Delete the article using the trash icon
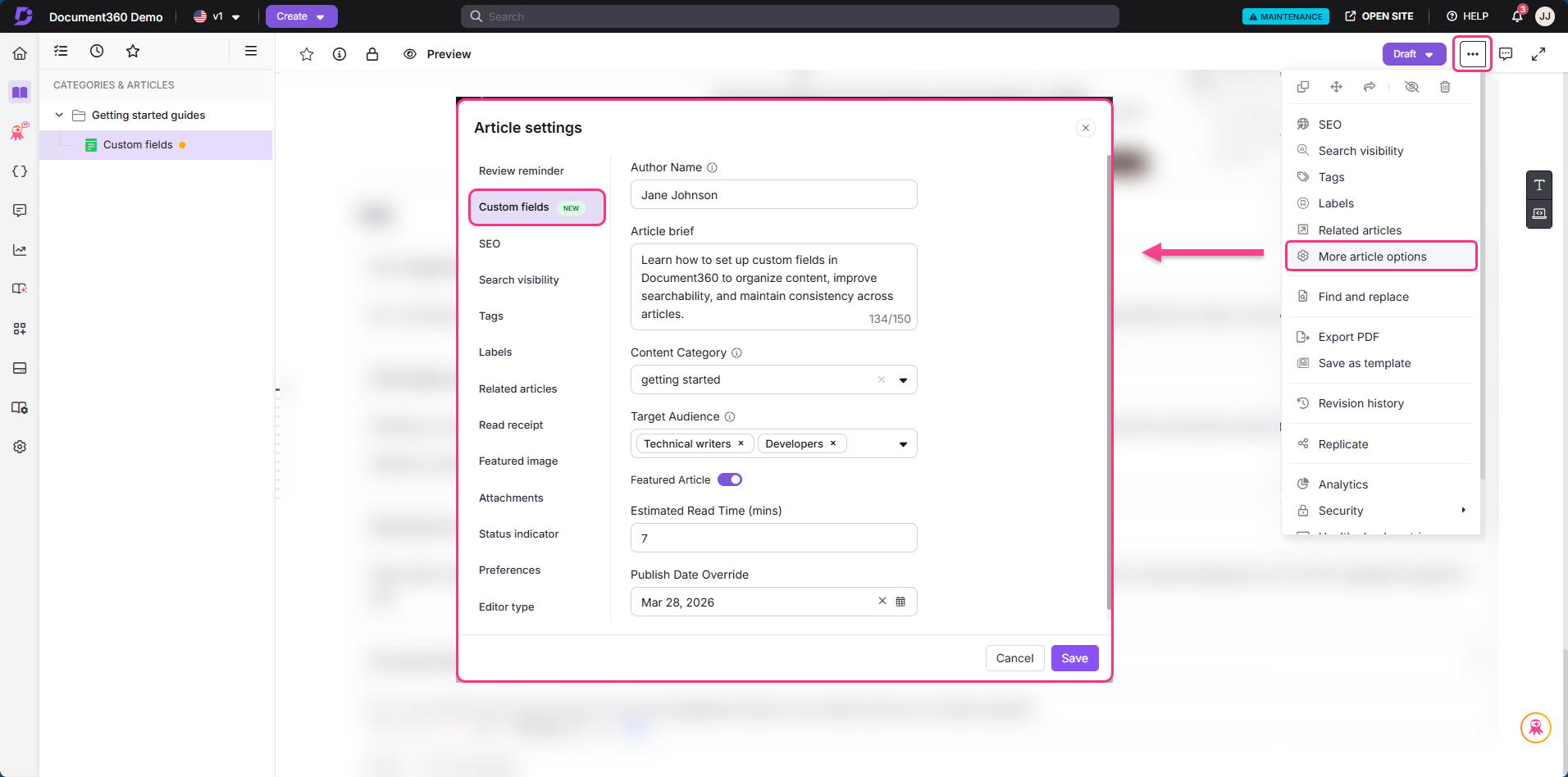The height and width of the screenshot is (777, 1568). 1445,86
